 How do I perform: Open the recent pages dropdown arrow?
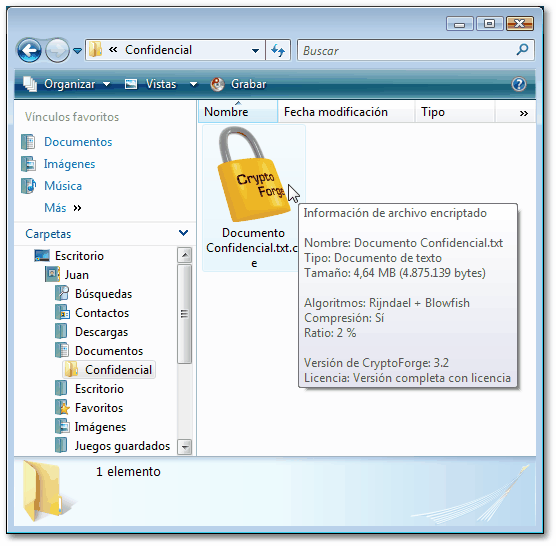tap(77, 51)
